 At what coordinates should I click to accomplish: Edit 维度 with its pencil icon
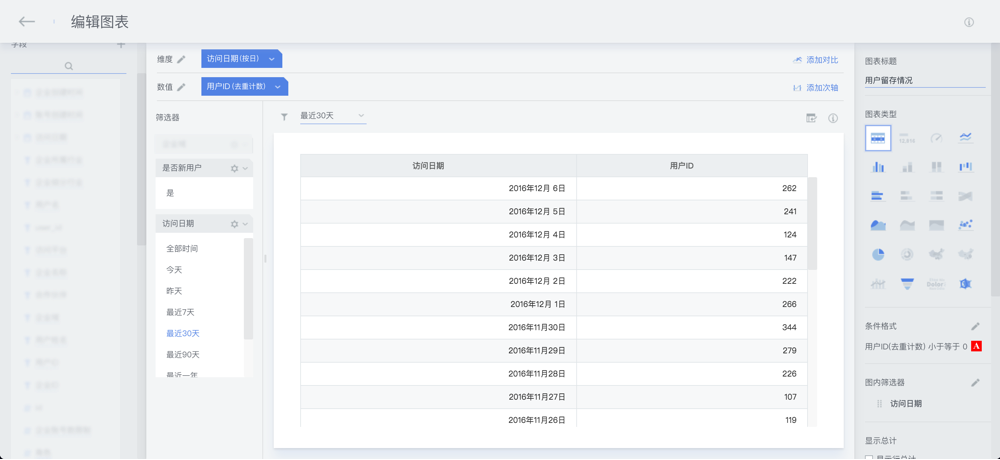[182, 59]
